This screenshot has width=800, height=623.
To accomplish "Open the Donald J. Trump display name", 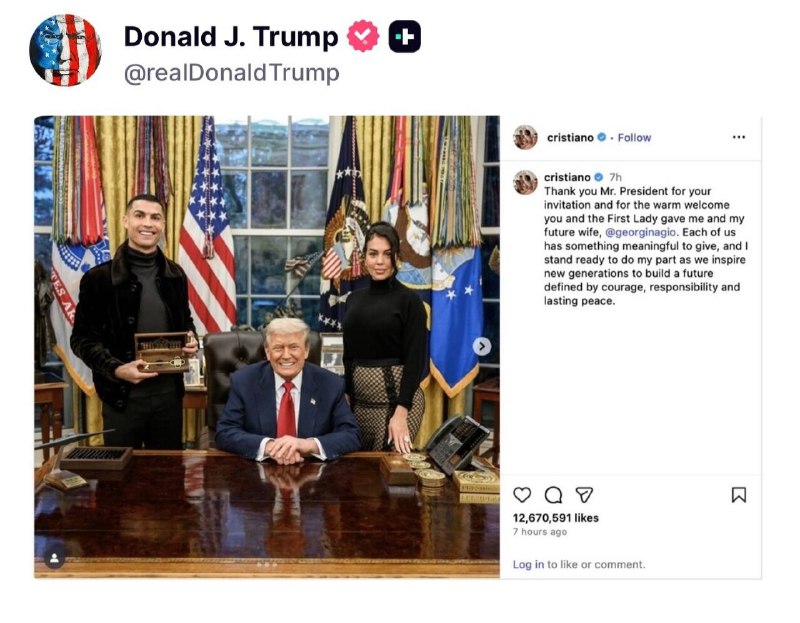I will tap(231, 37).
